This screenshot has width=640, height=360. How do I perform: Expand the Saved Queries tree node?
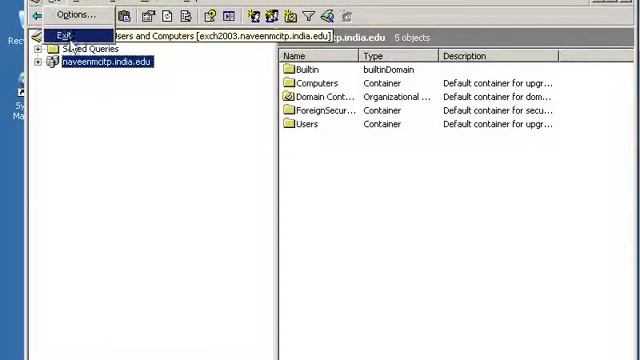(38, 49)
